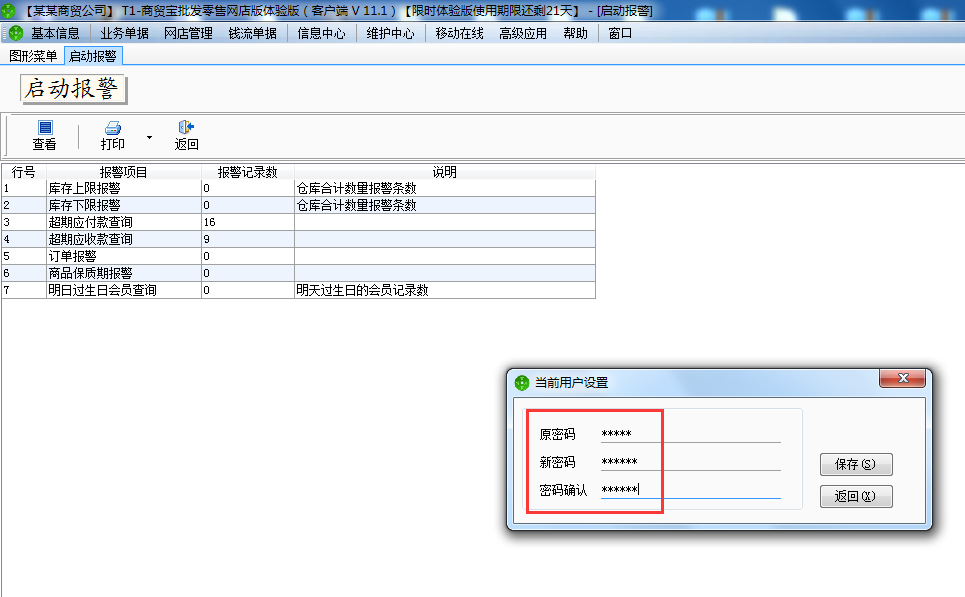Screen dimensions: 965x597
Task: Open the print options dropdown arrow
Action: coord(148,135)
